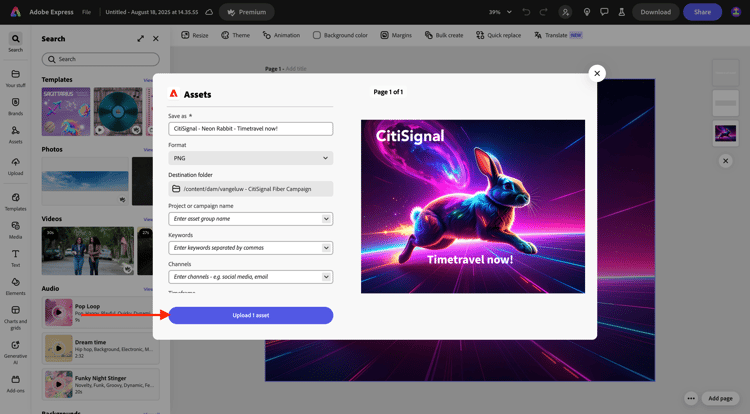Open Charts and grids panel

[x=15, y=316]
